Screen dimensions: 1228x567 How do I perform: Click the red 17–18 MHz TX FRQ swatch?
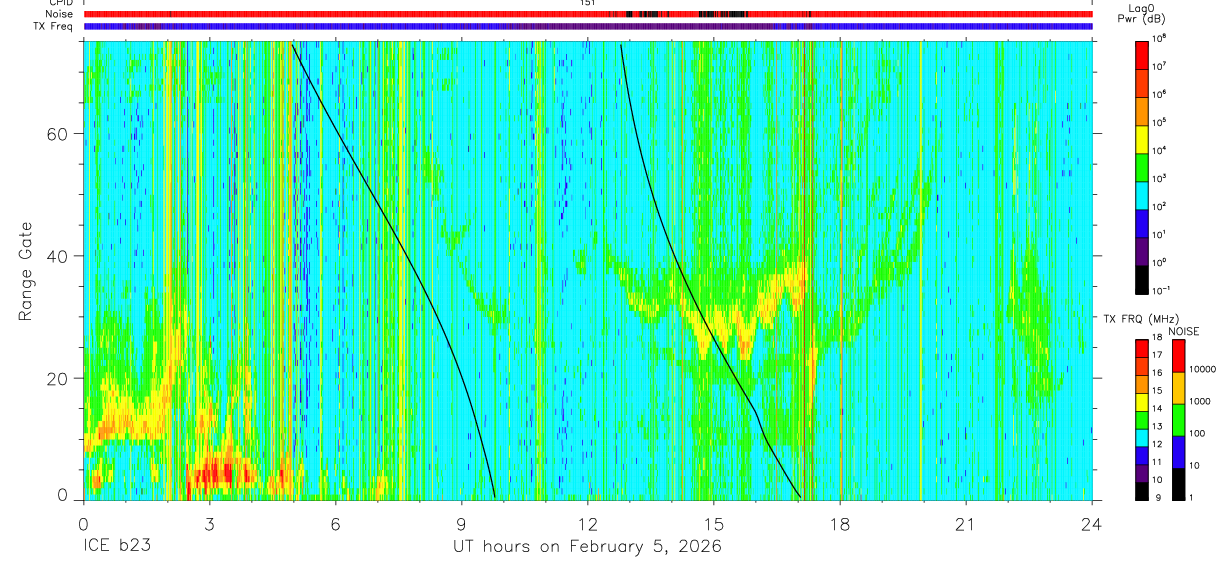click(x=1142, y=348)
